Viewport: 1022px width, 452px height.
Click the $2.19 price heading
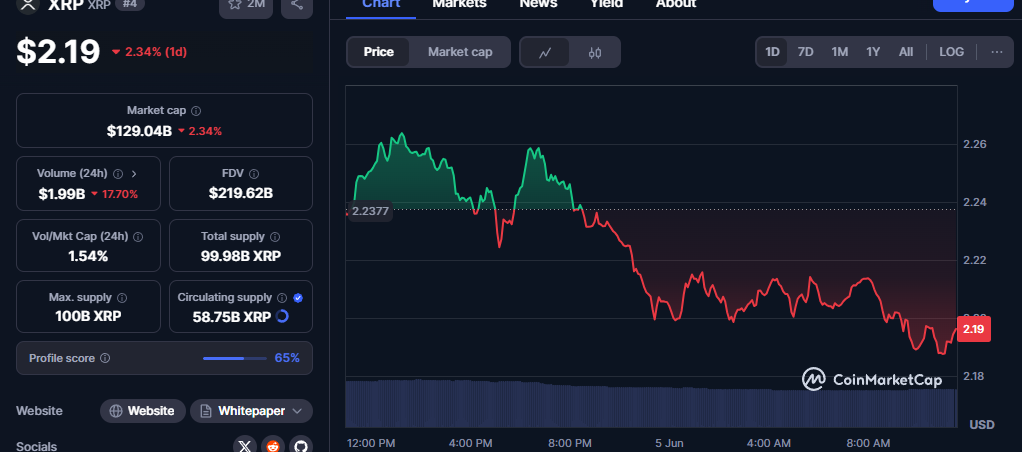(x=58, y=52)
